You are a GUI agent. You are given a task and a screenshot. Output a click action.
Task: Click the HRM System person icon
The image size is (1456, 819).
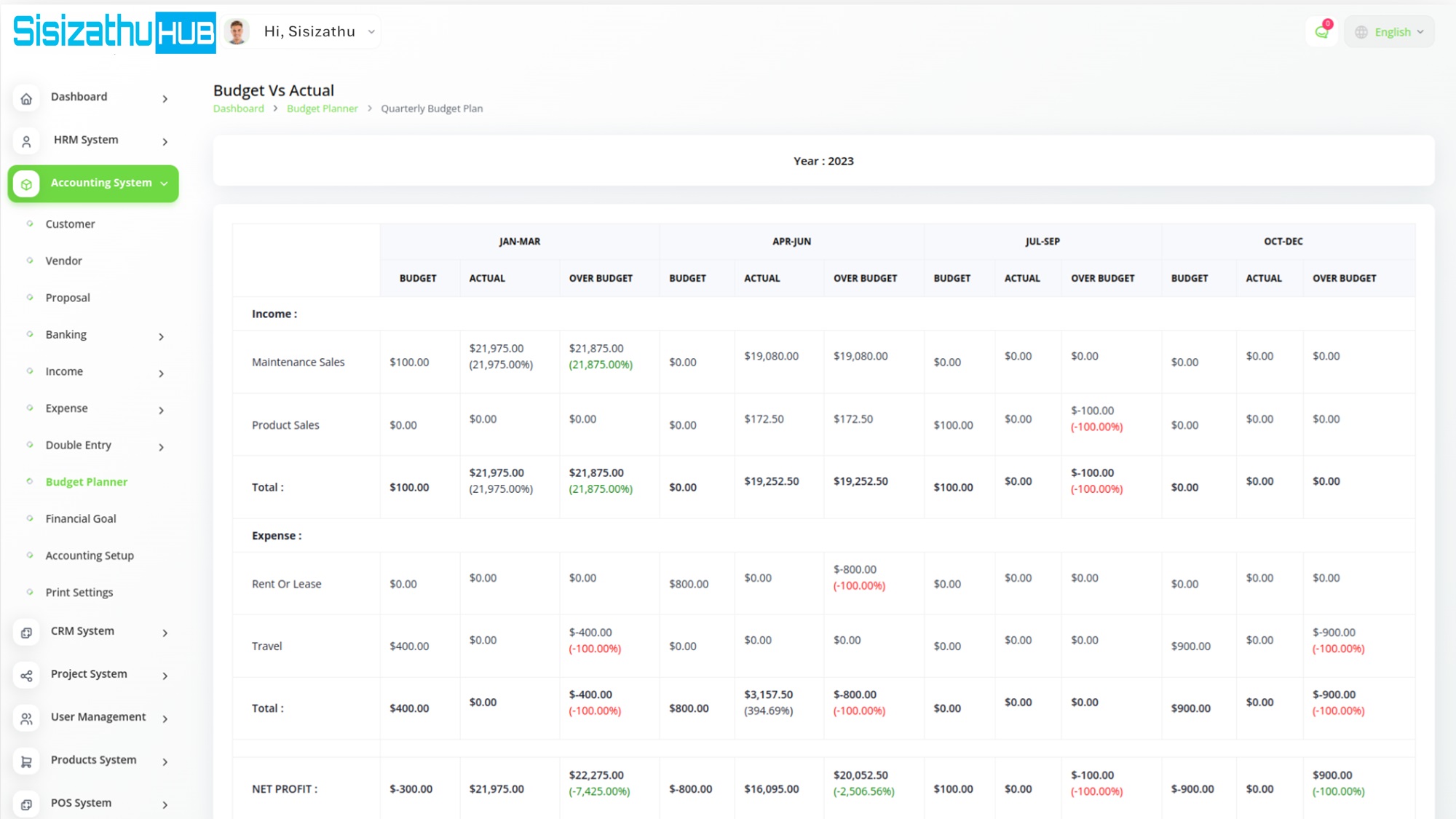click(26, 141)
